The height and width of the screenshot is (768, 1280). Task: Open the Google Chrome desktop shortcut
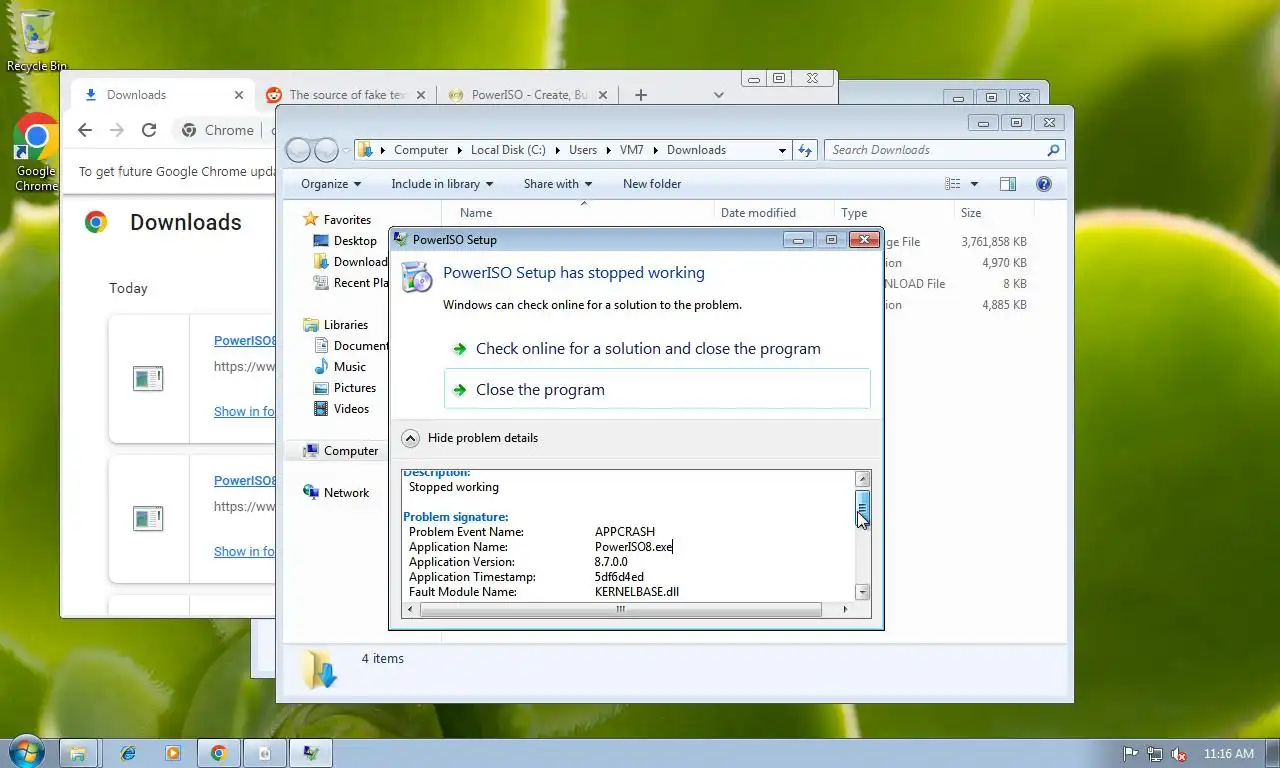36,152
